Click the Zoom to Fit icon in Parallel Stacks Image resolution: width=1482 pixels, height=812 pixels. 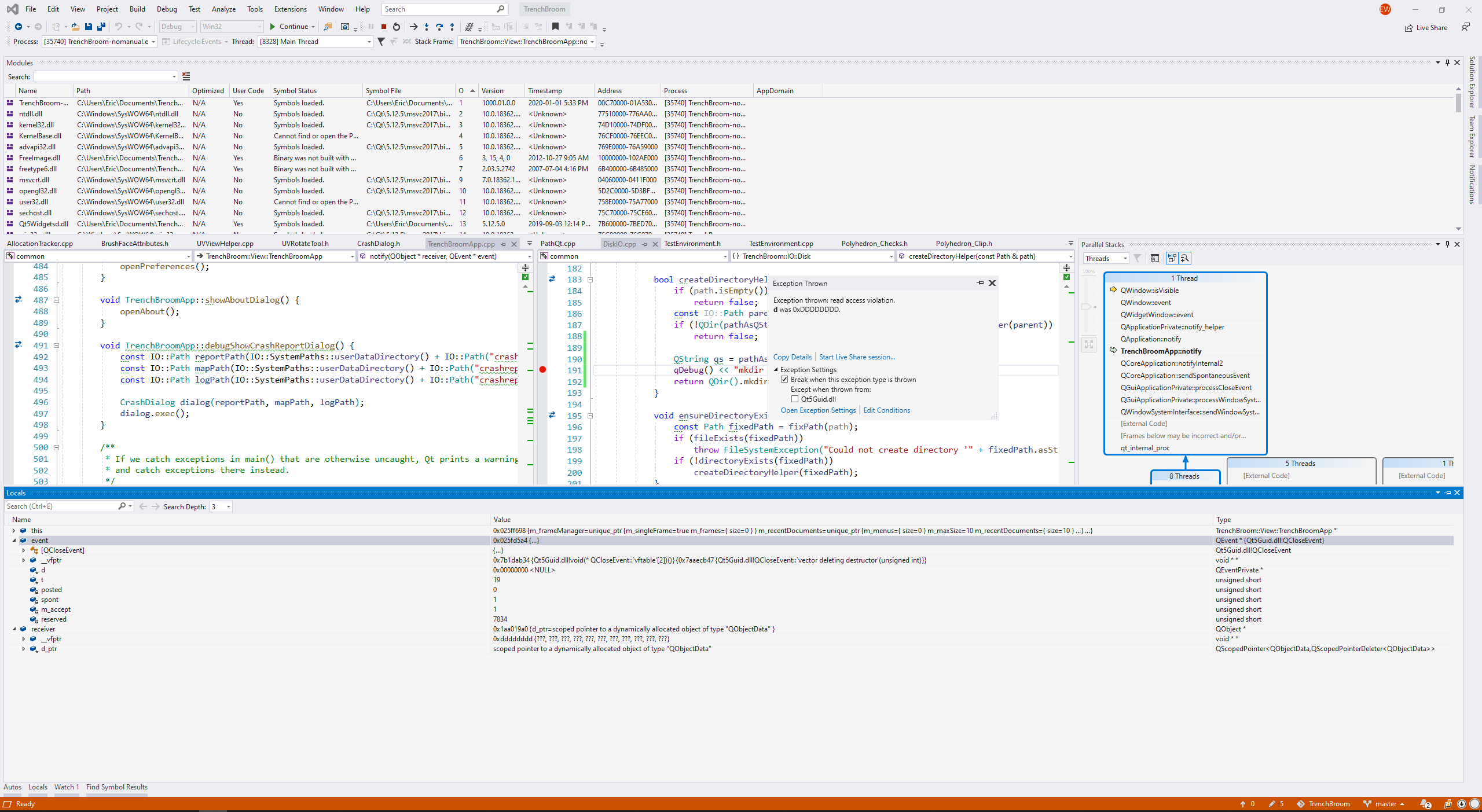point(1089,345)
